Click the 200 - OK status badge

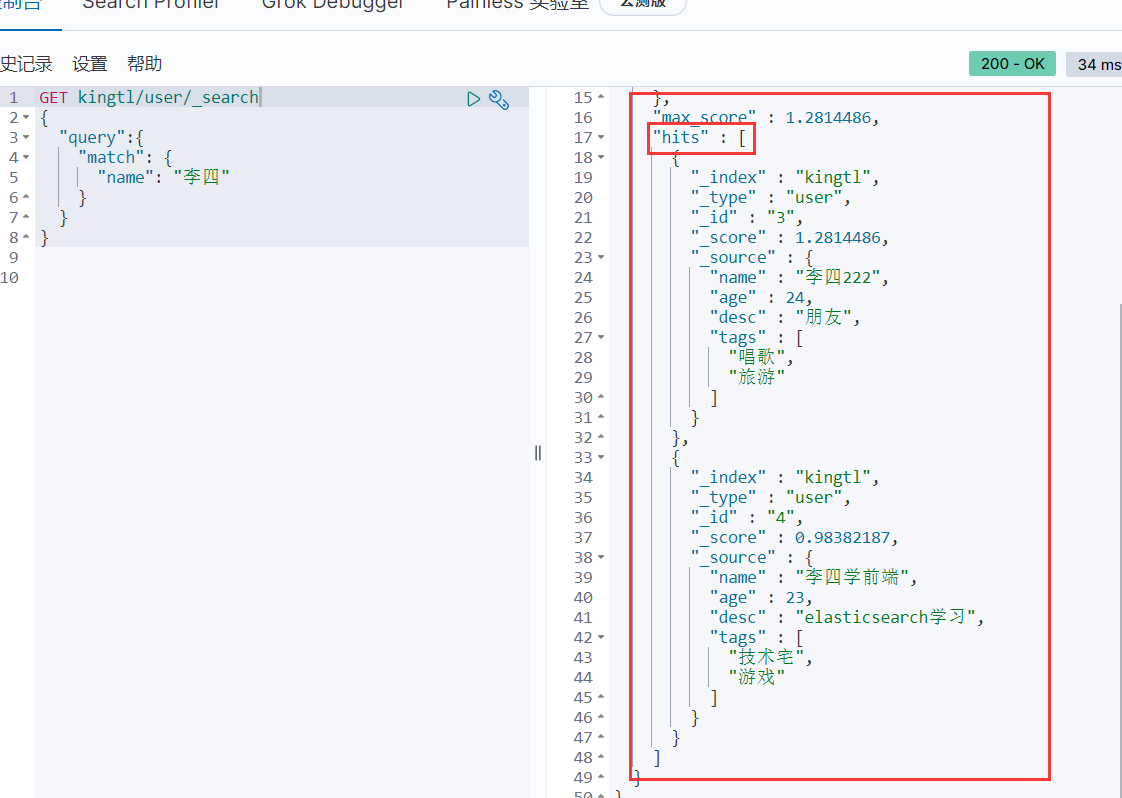coord(1012,64)
